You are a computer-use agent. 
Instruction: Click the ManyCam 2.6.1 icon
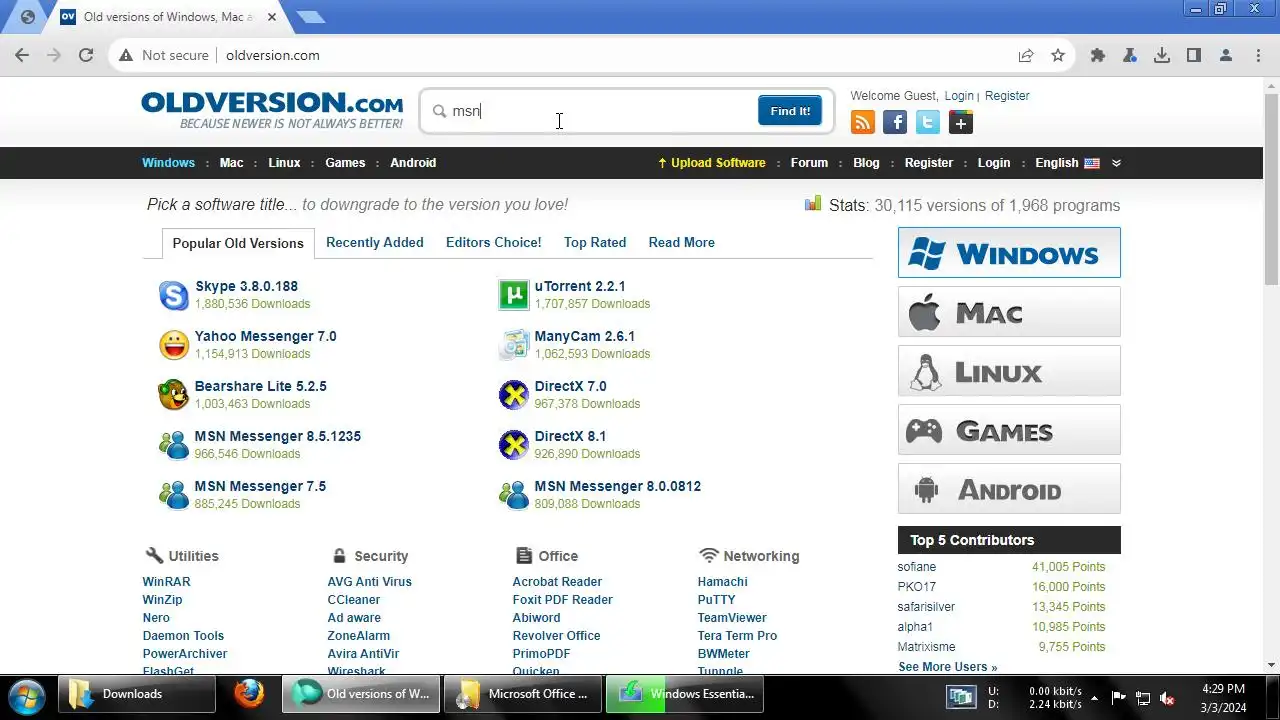tap(513, 345)
